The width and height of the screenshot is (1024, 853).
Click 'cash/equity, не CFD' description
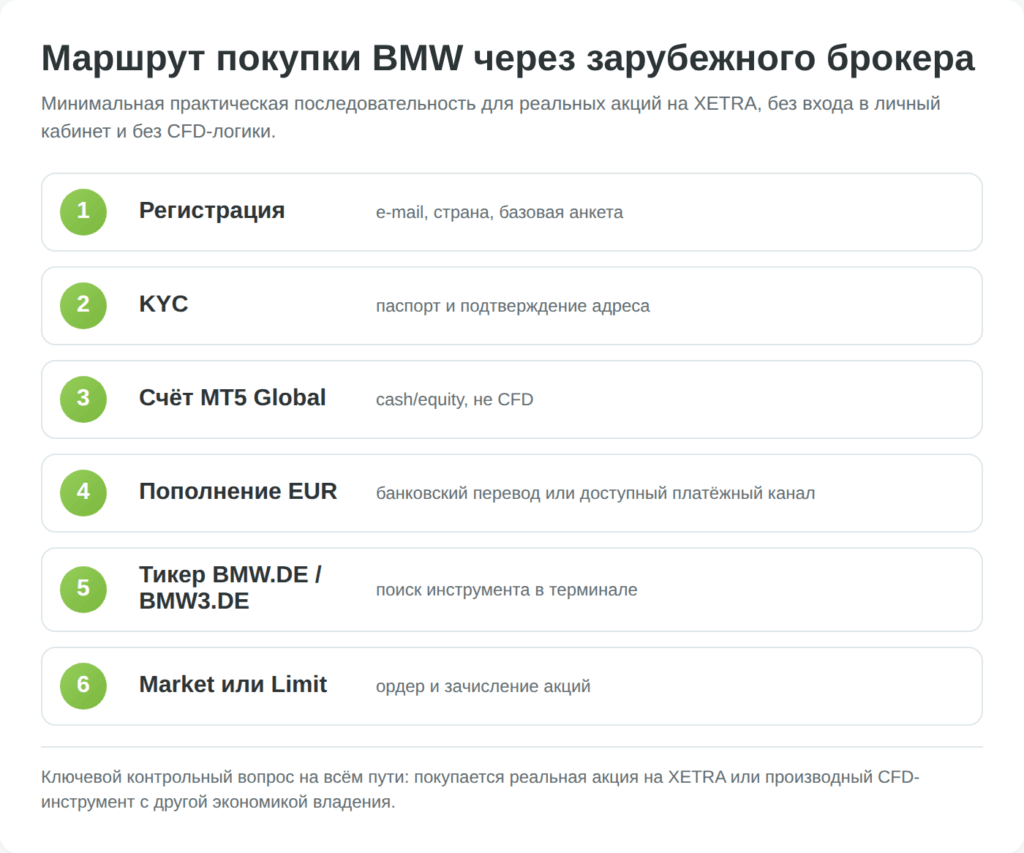point(455,399)
